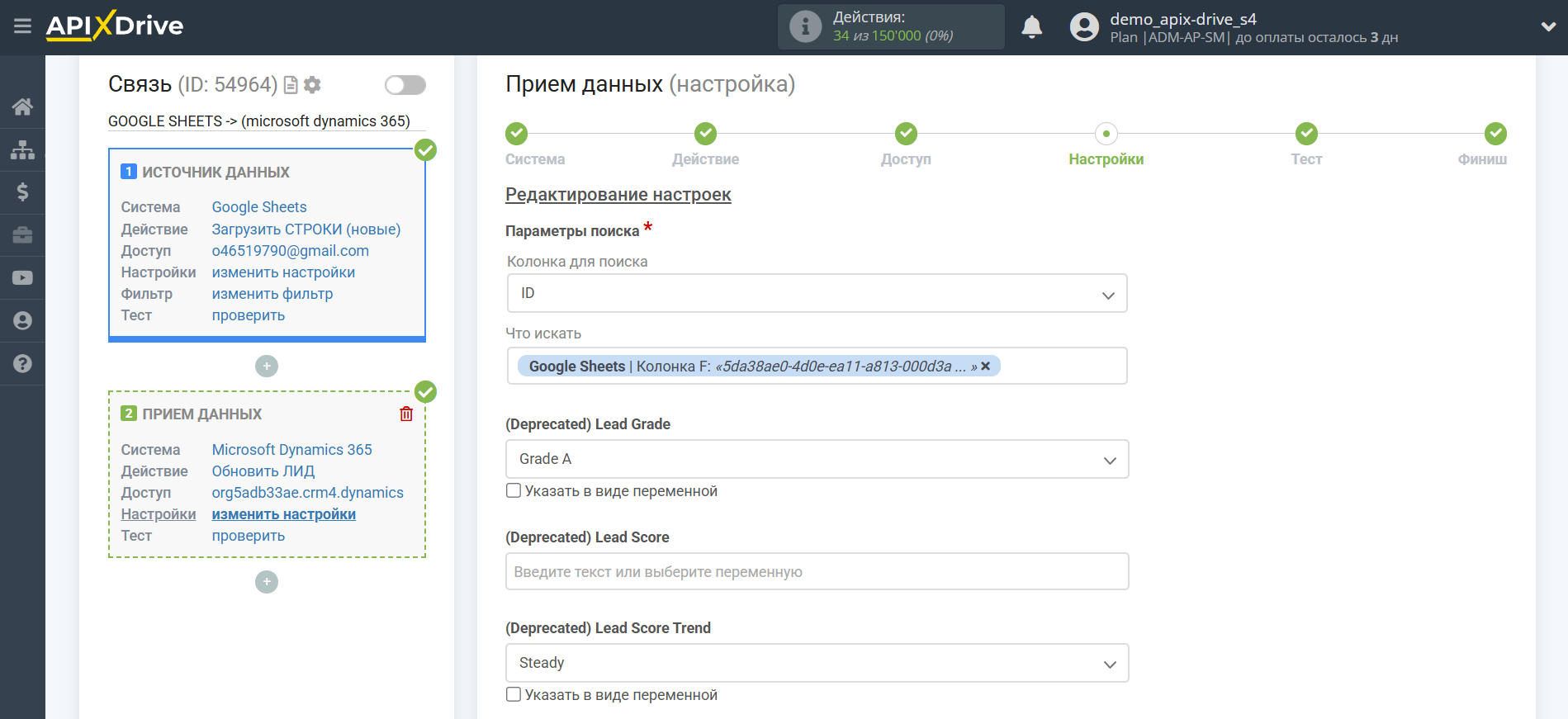The image size is (1568, 719).
Task: Open the Lead Score Trend dropdown
Action: coord(817,663)
